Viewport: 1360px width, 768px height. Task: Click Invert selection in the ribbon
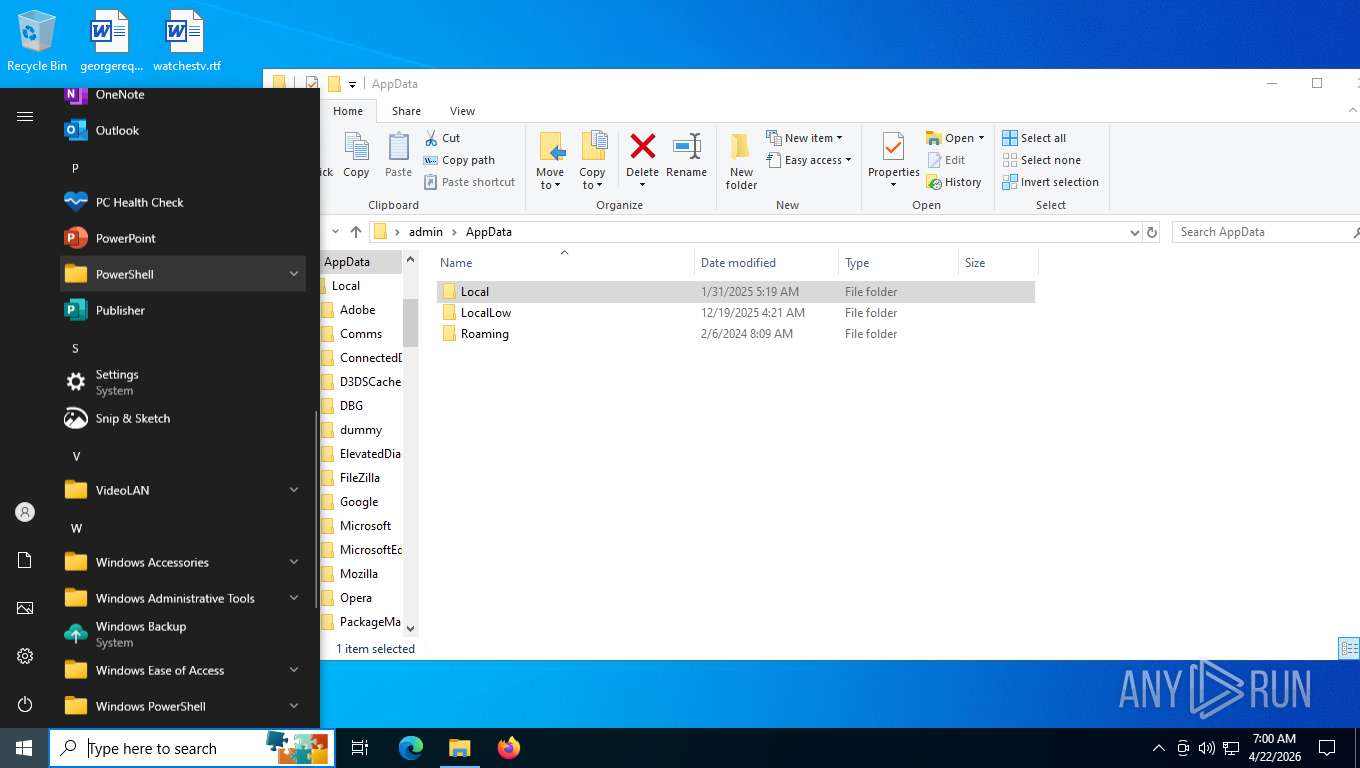point(1050,182)
